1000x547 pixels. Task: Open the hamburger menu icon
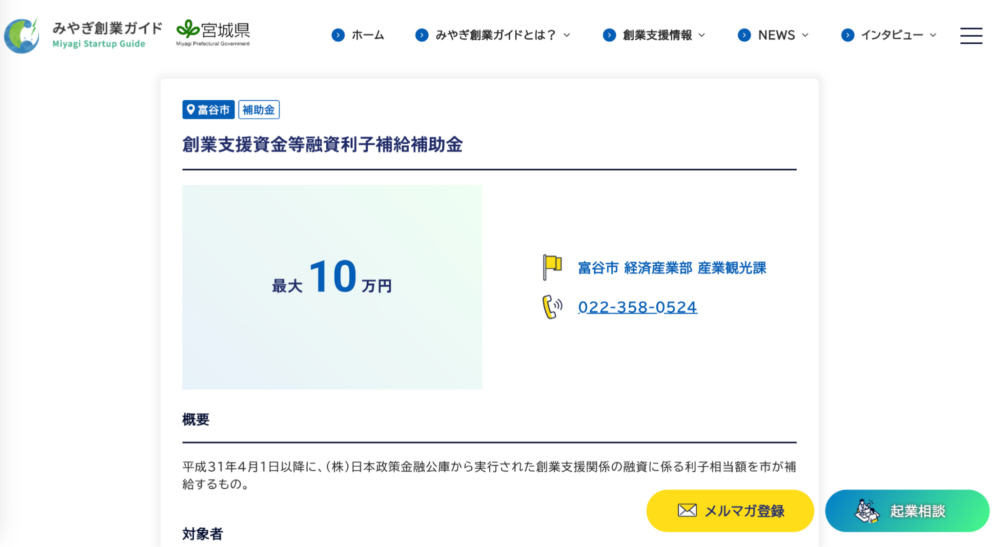[x=971, y=36]
